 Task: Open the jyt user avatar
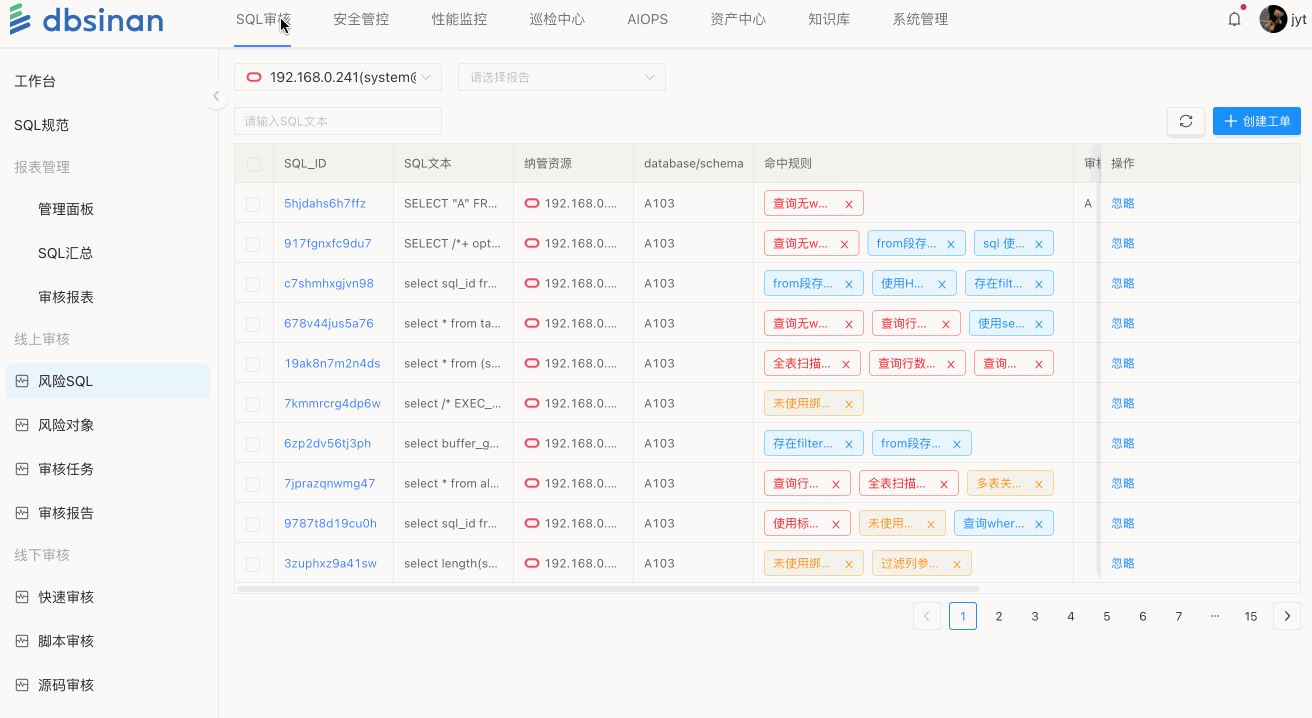1272,19
